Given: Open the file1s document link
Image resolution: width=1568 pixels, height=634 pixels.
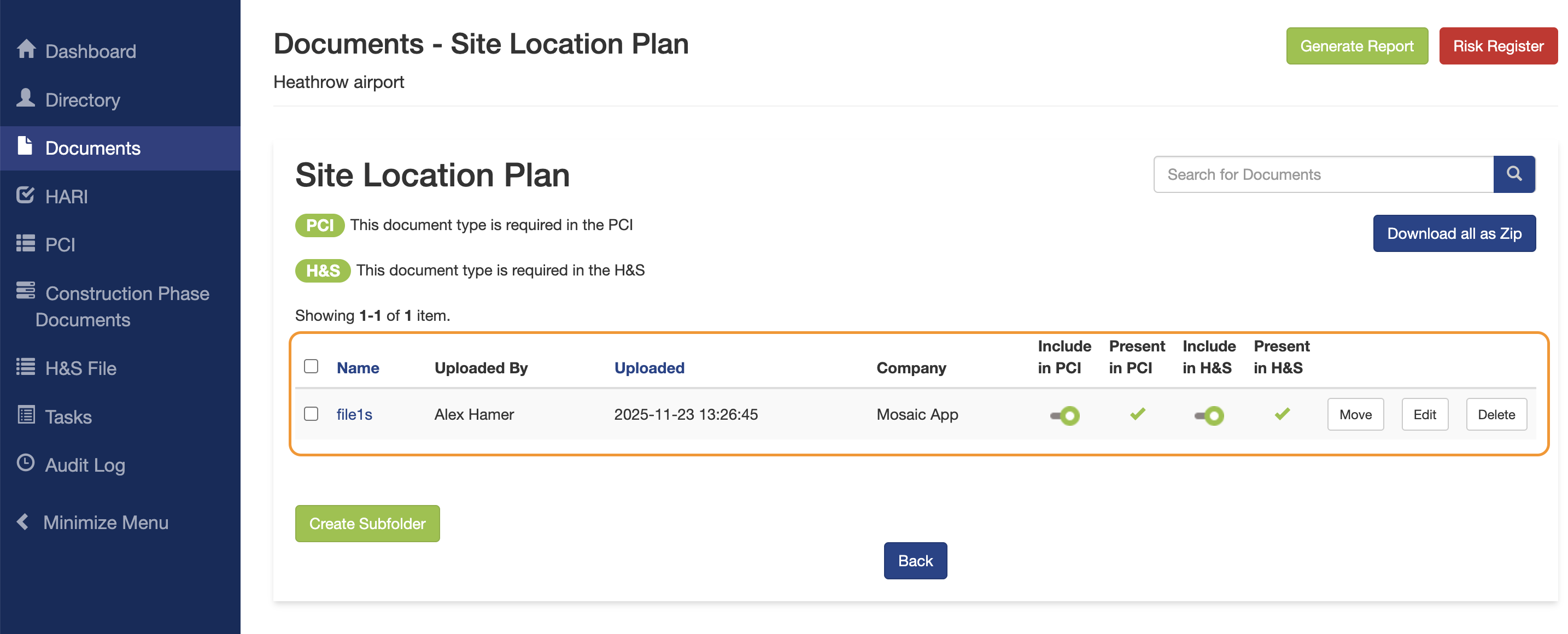Looking at the screenshot, I should point(354,414).
